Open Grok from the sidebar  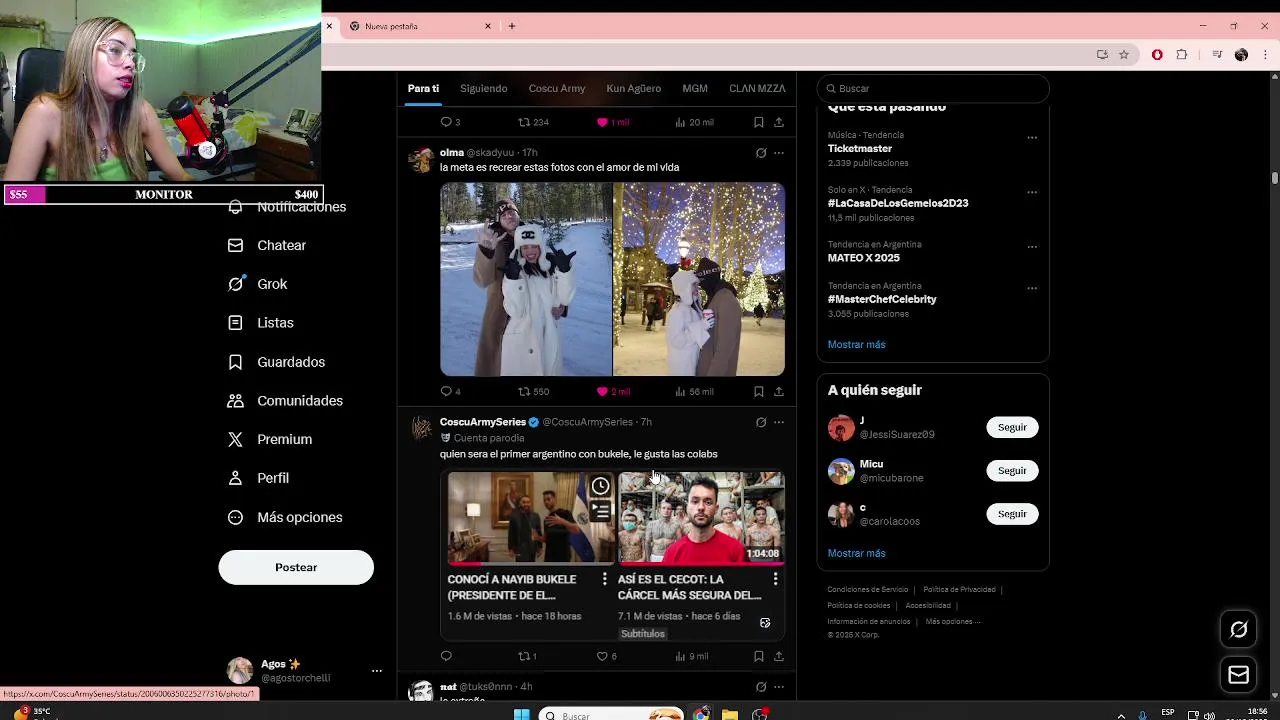(257, 284)
